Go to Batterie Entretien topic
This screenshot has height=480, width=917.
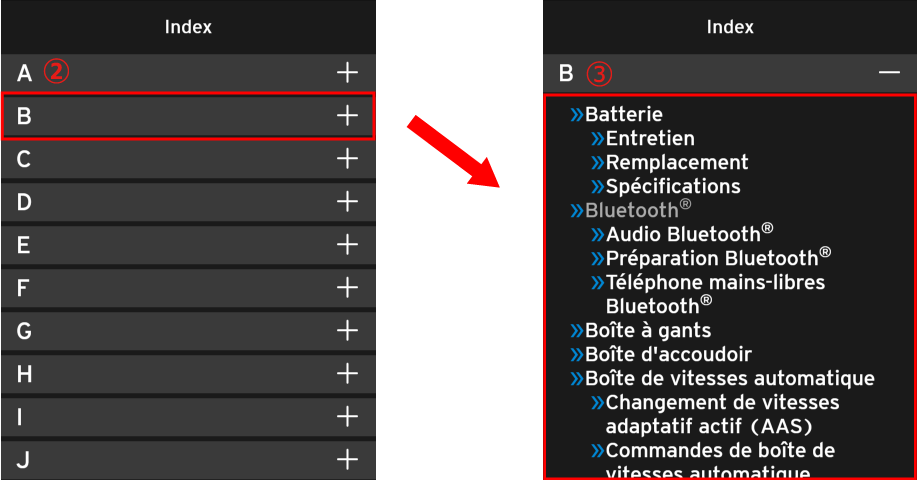click(x=649, y=138)
